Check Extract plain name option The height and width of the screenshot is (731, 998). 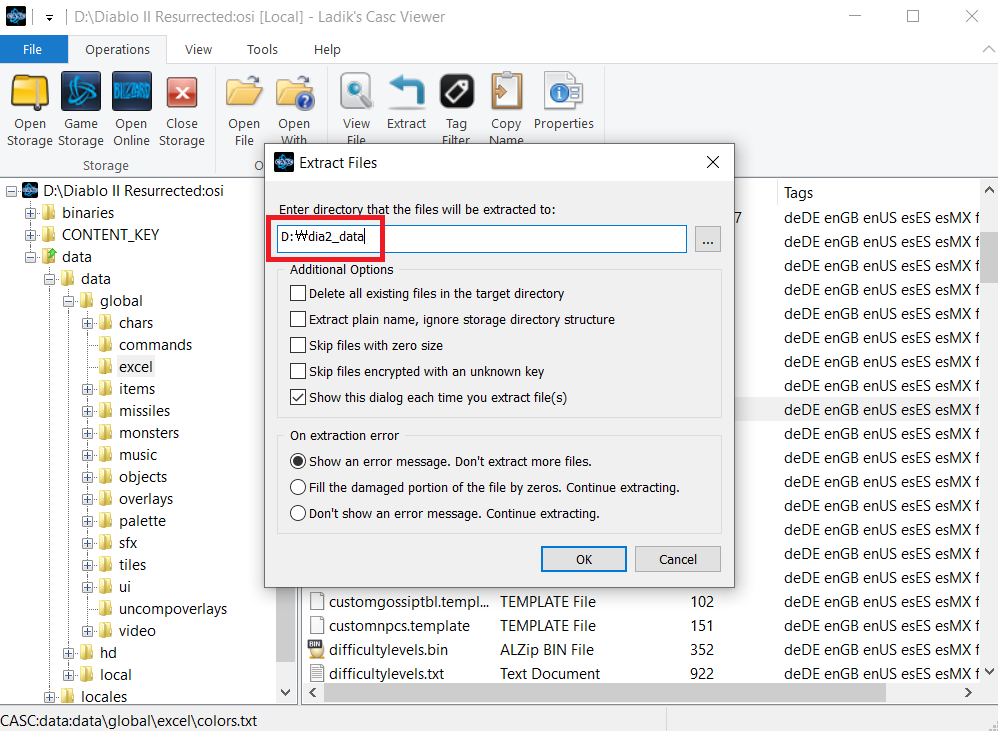tap(298, 319)
